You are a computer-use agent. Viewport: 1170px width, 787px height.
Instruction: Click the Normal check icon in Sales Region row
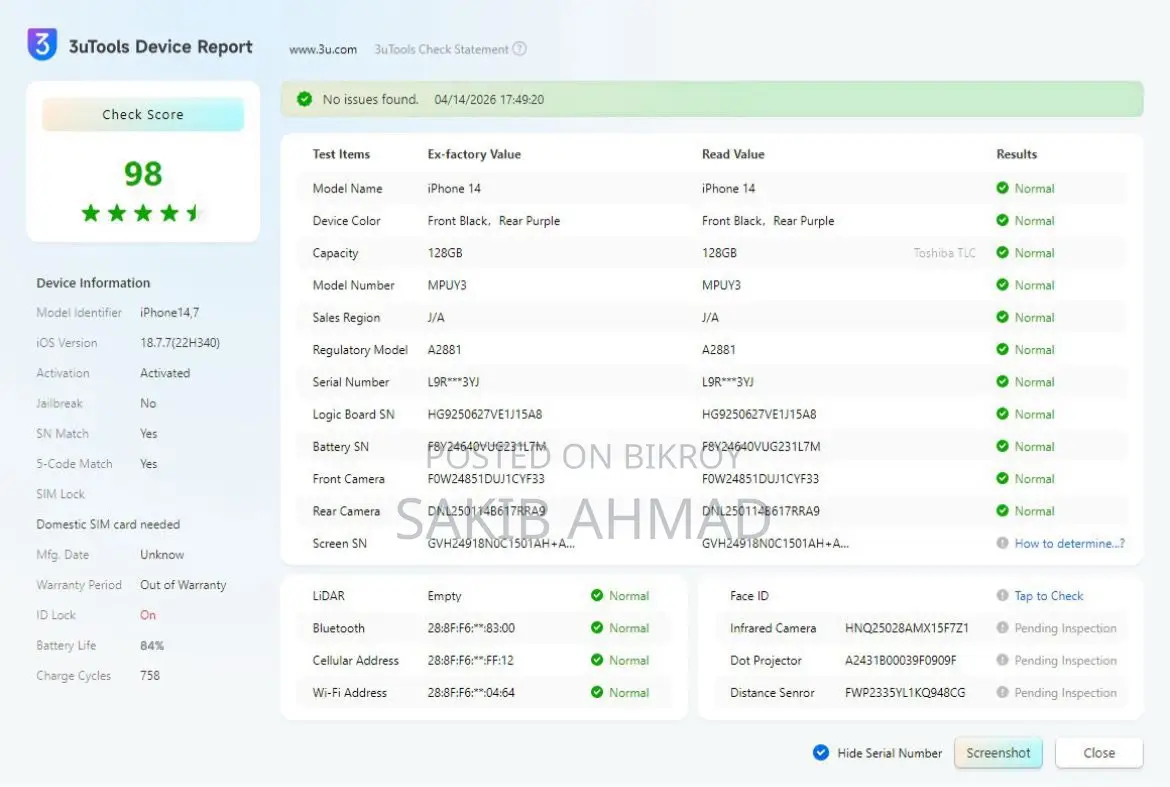[x=1002, y=317]
